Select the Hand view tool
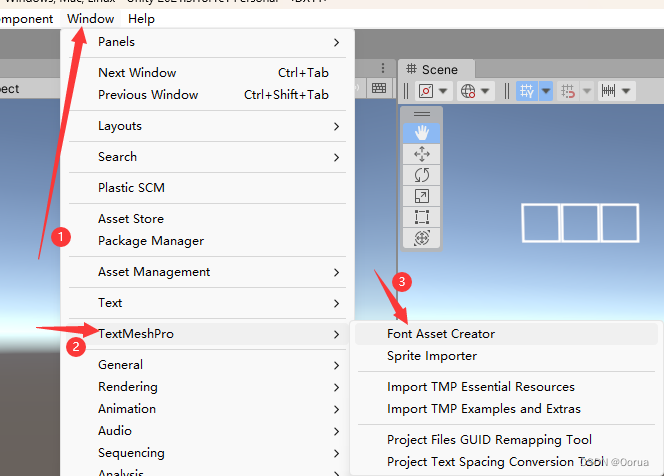 tap(422, 133)
